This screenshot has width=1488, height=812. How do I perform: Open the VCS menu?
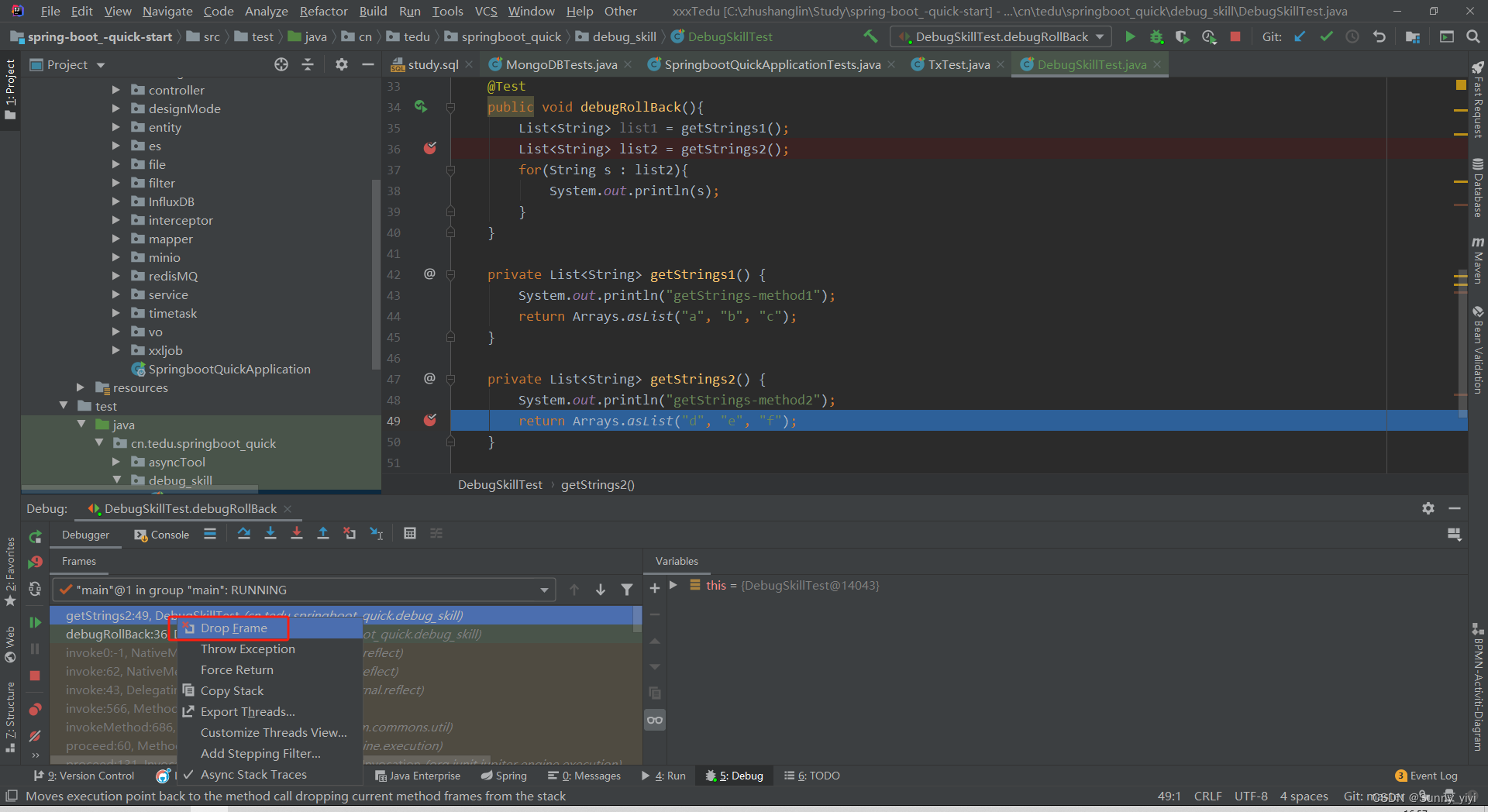tap(486, 11)
